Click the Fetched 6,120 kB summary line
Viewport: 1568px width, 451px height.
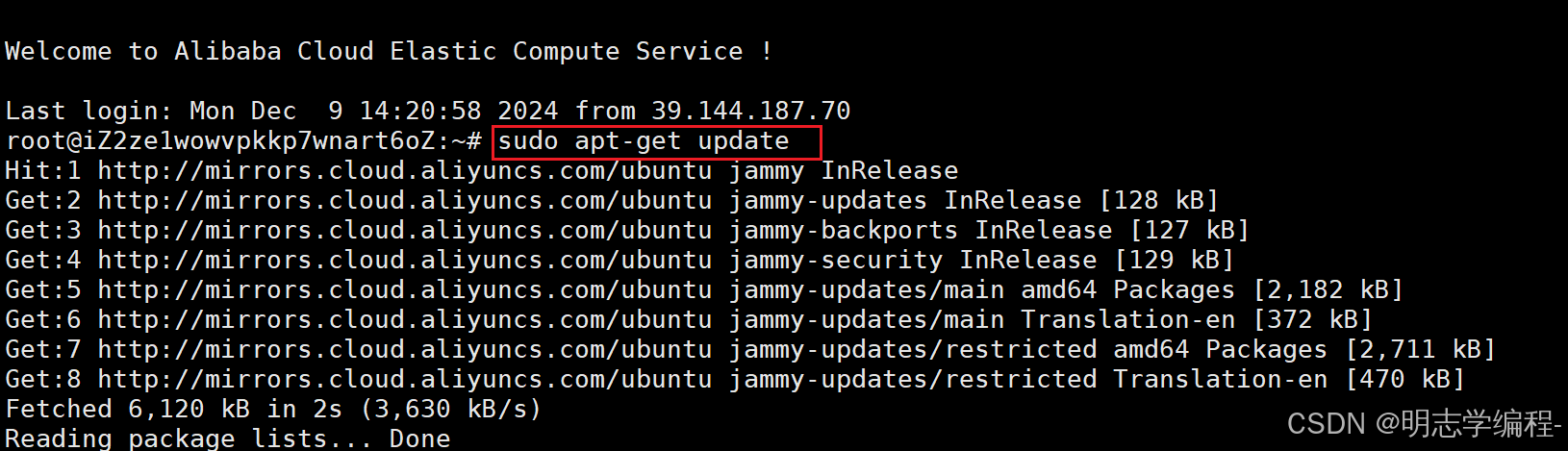coord(273,410)
